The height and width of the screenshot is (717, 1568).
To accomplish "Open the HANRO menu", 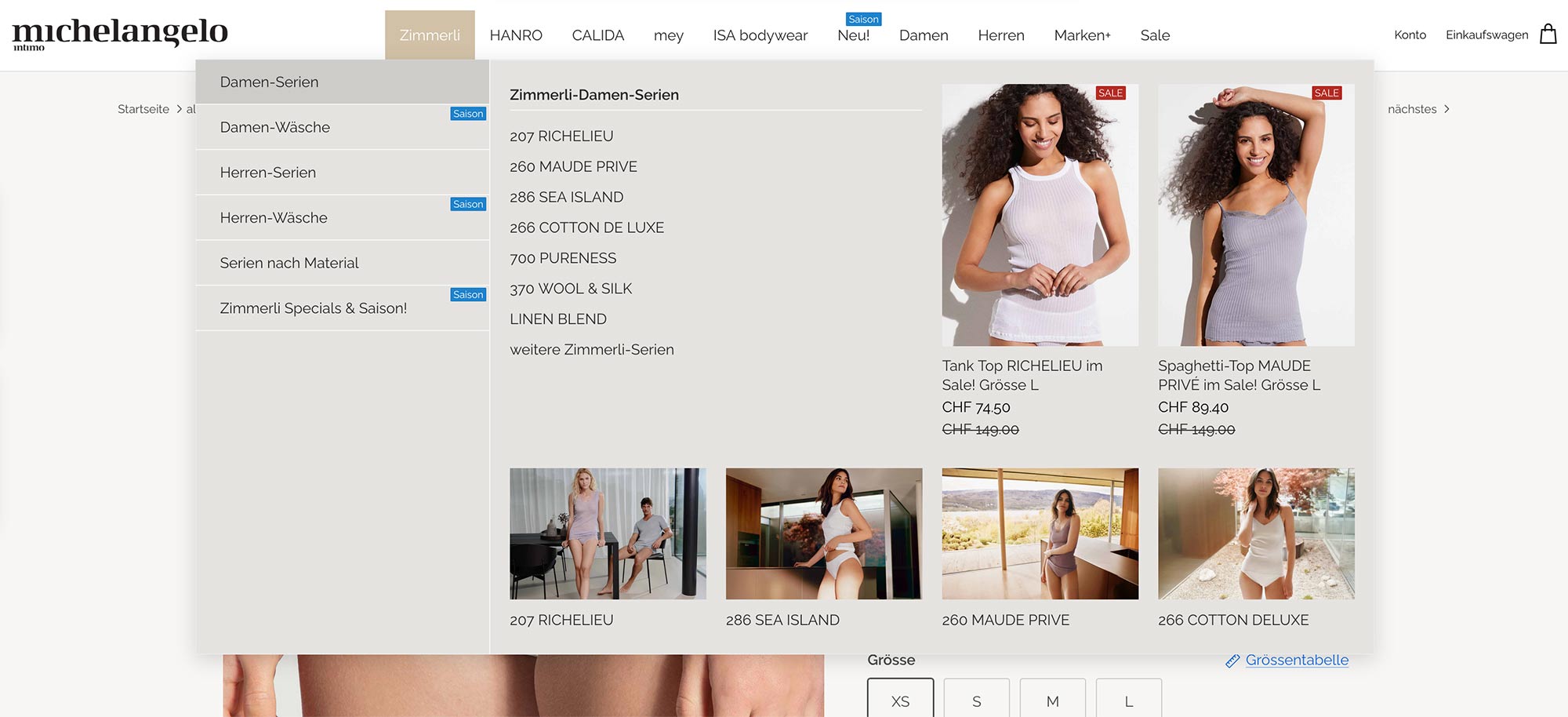I will 516,35.
